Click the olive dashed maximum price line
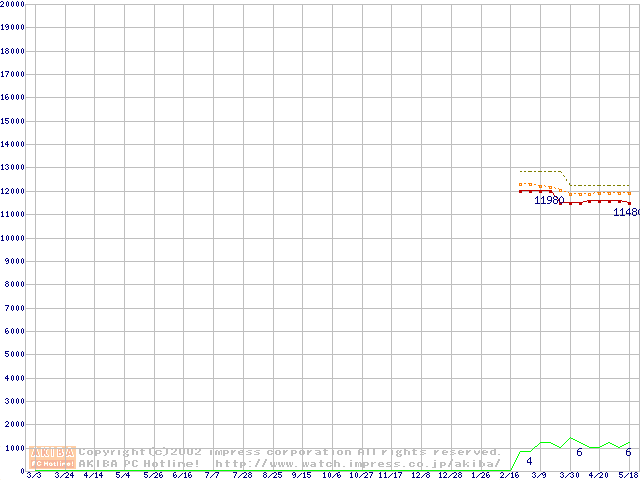Screen dimensions: 640x480 pyautogui.click(x=540, y=171)
